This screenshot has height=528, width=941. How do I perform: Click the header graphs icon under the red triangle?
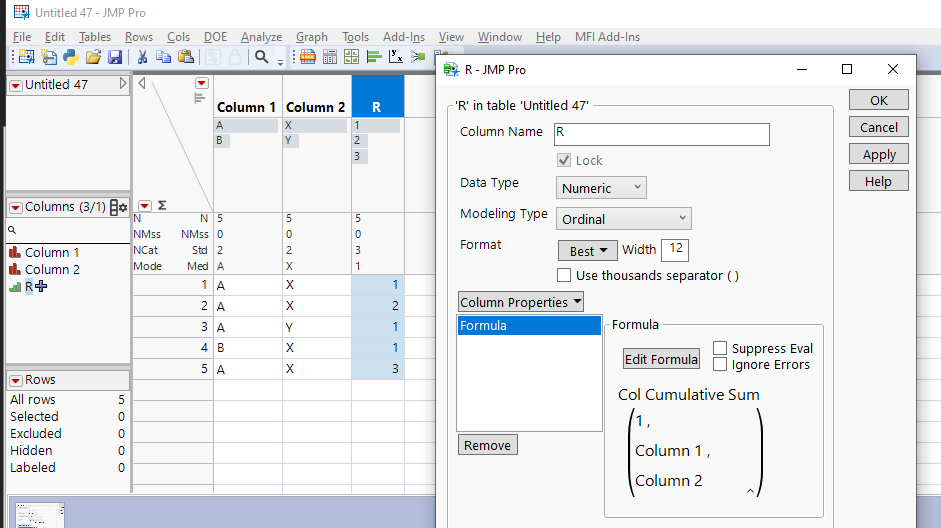(200, 98)
